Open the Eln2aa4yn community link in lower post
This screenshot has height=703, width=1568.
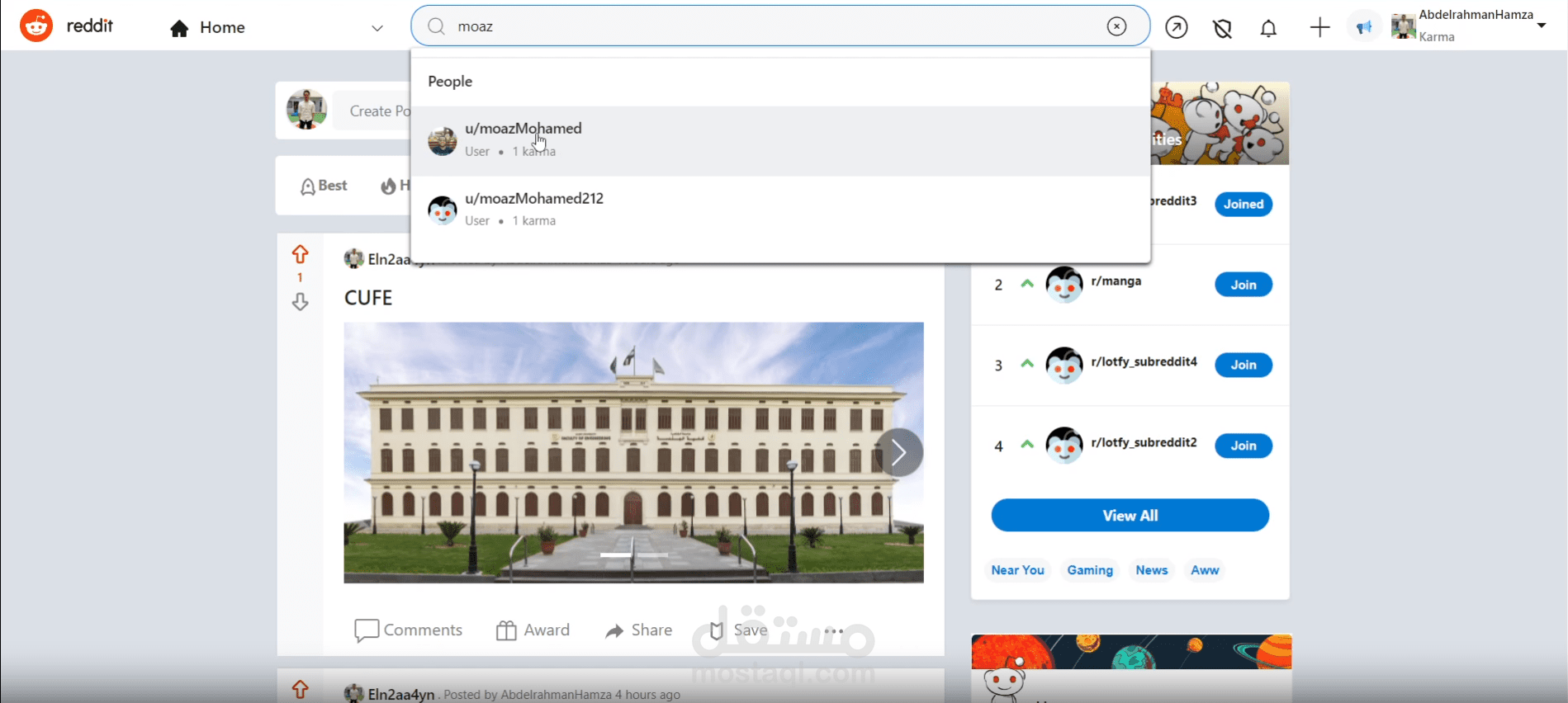tap(400, 695)
